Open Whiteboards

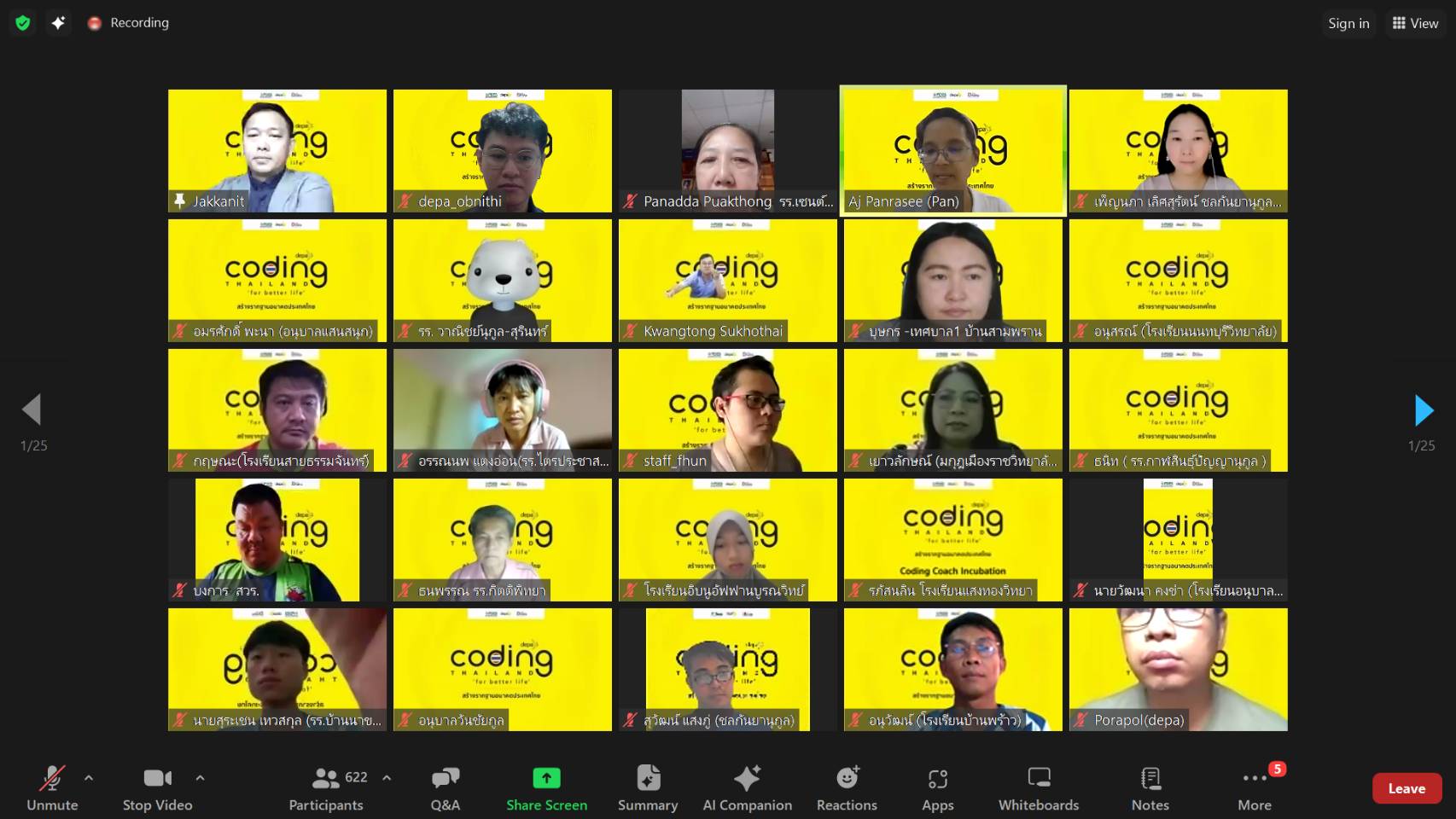pyautogui.click(x=1039, y=787)
